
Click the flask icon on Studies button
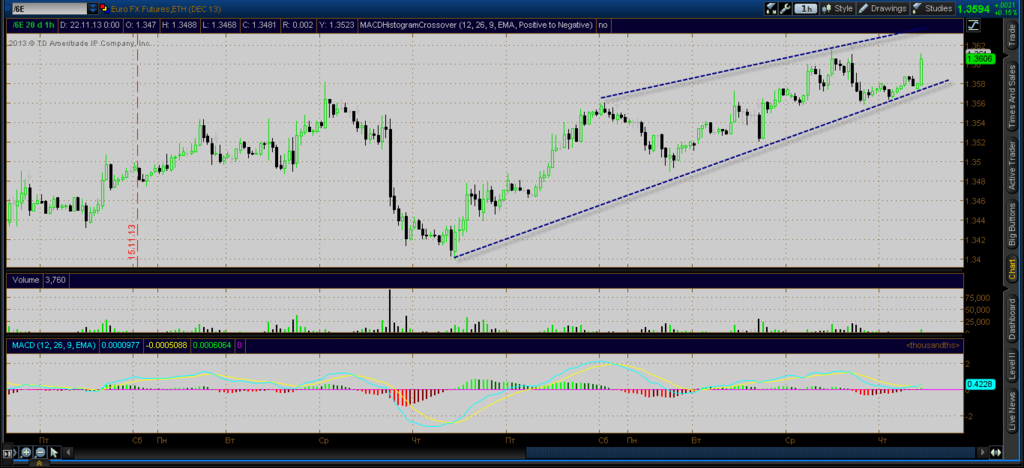click(x=917, y=8)
